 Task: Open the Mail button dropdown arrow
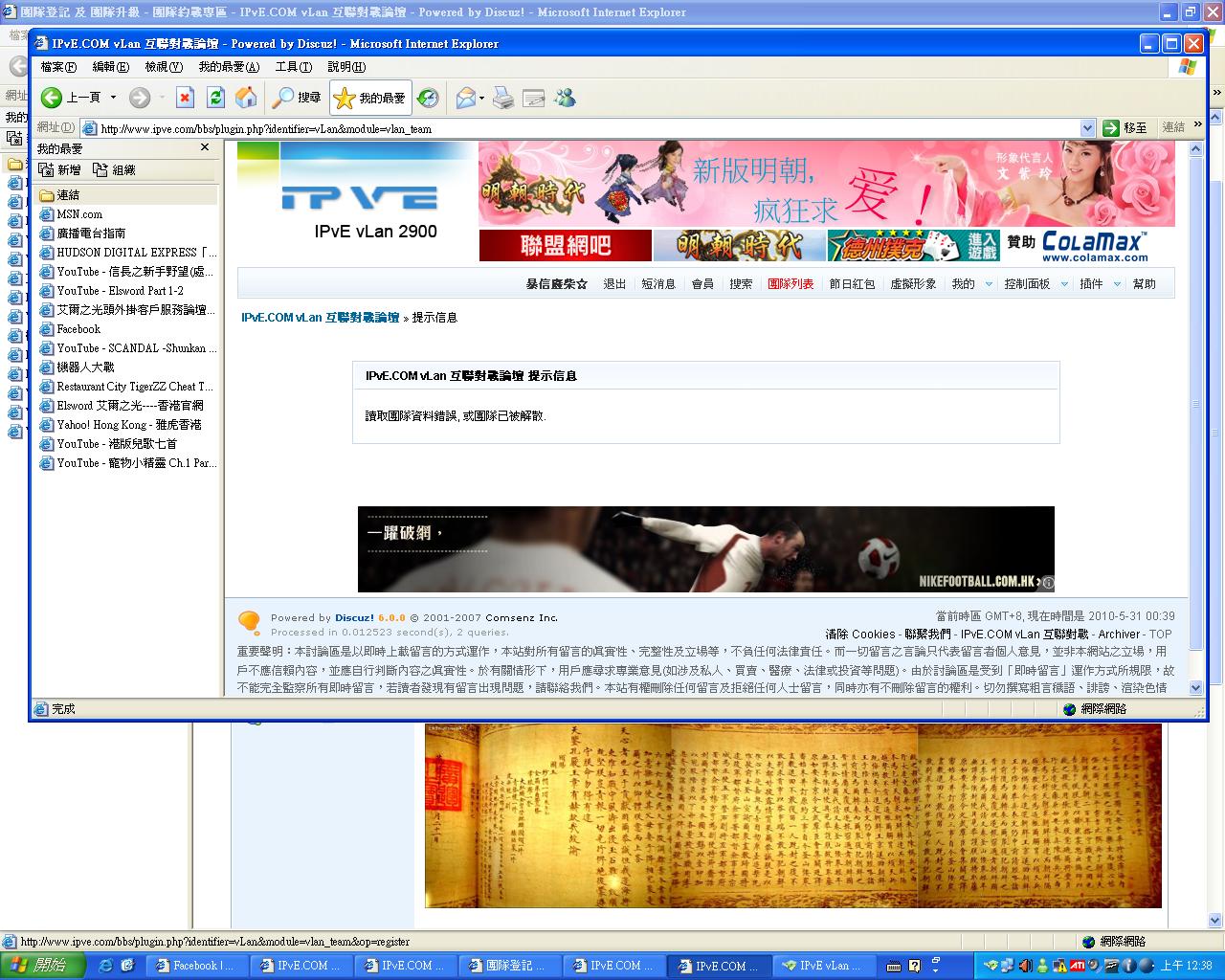pyautogui.click(x=481, y=98)
